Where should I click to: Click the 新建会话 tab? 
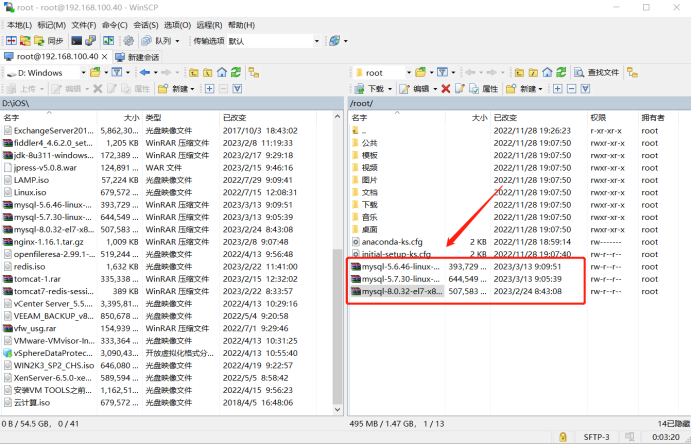[138, 57]
